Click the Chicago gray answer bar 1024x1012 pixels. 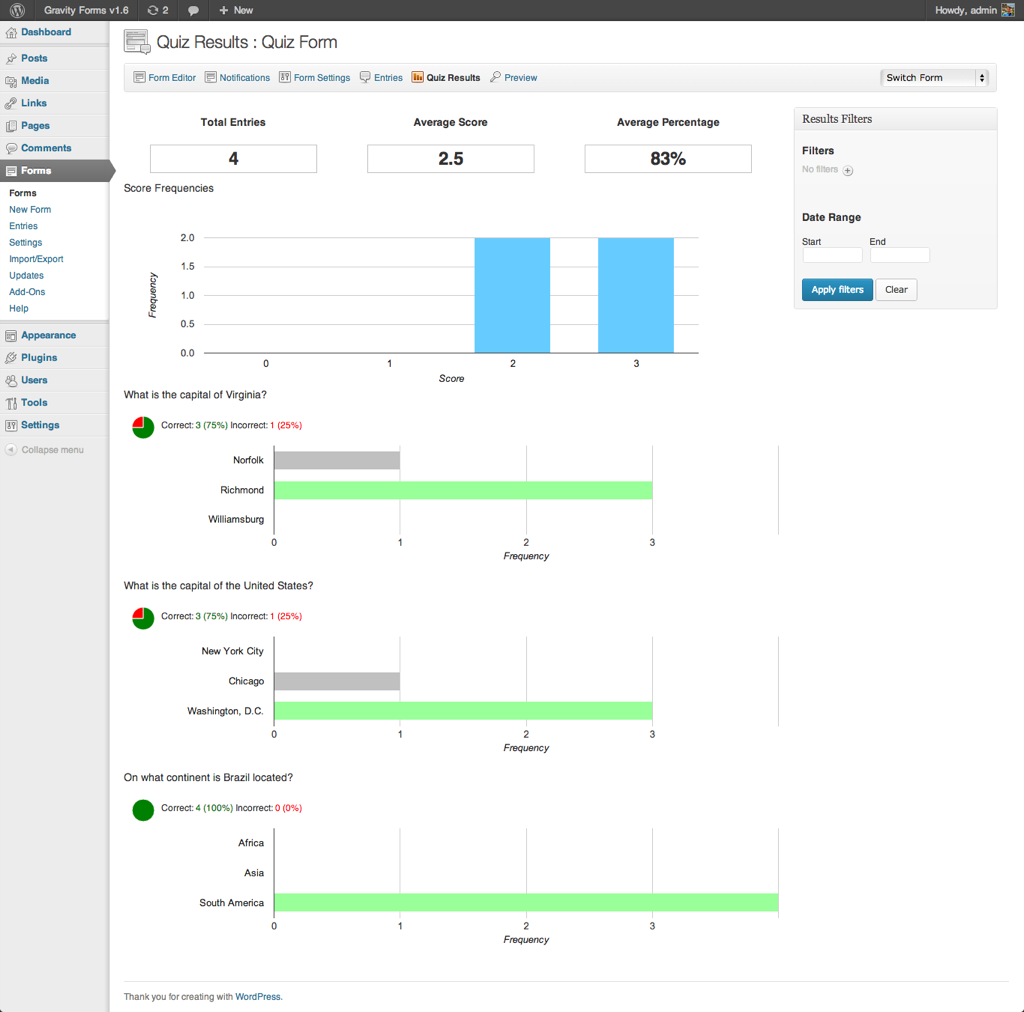click(337, 681)
